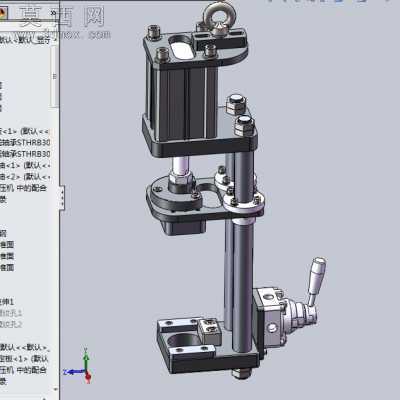The height and width of the screenshot is (400, 400).
Task: Click the red X axis of the triad
Action: tap(88, 378)
